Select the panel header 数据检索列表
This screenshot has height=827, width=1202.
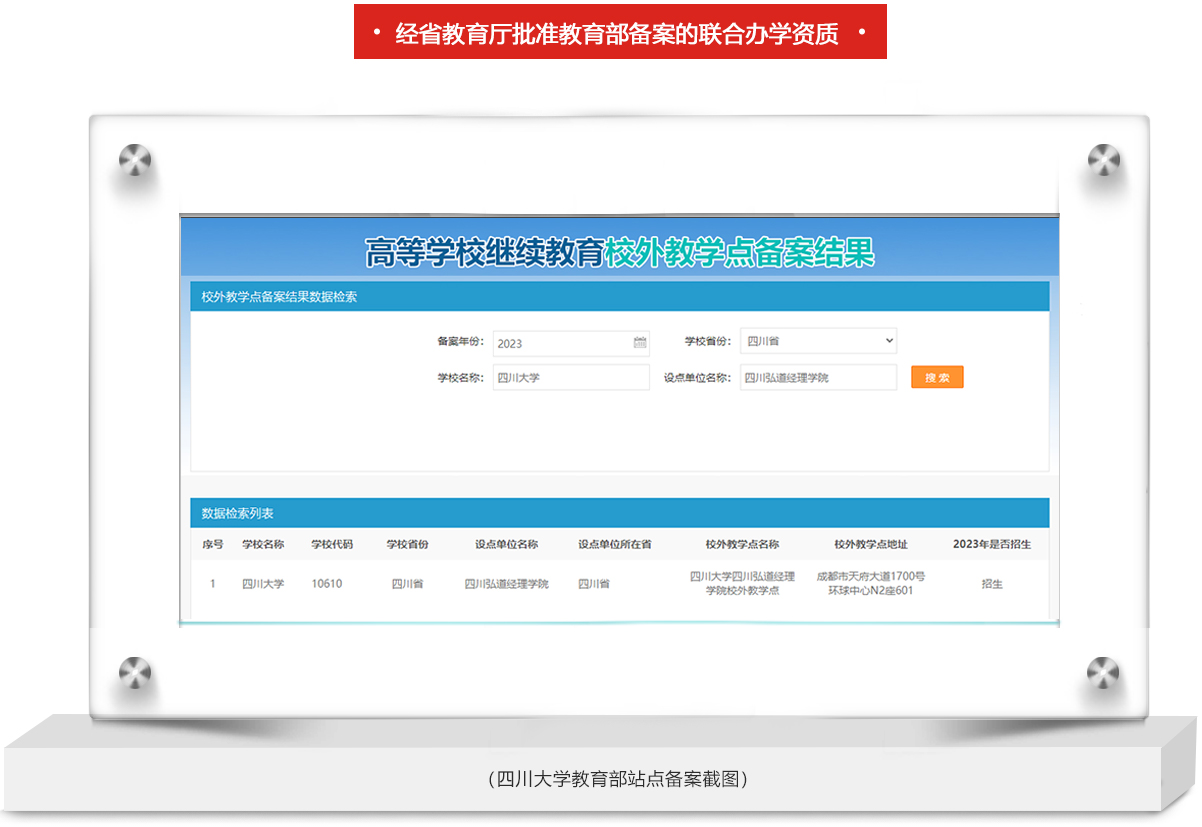[x=619, y=513]
